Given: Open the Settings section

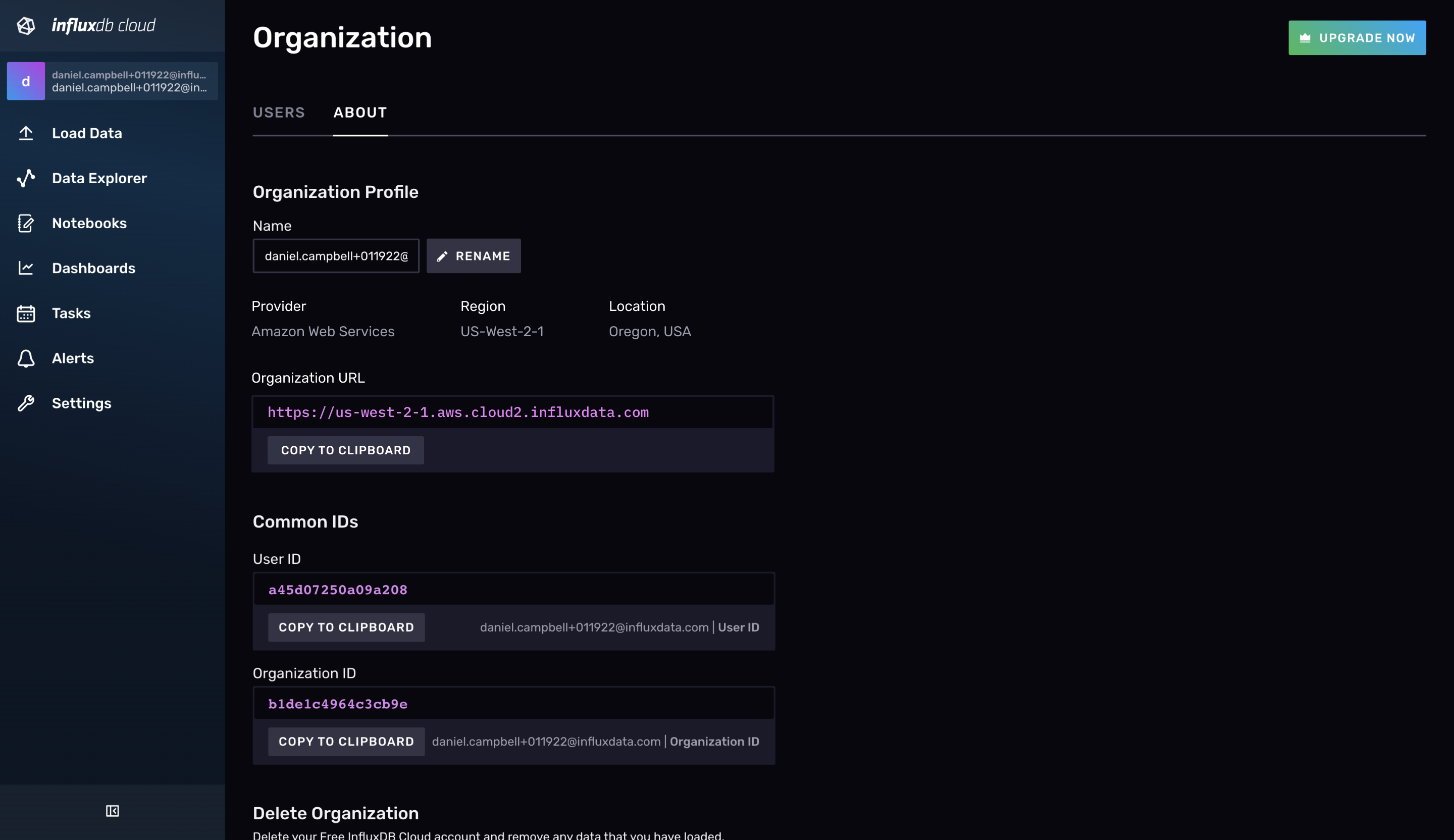Looking at the screenshot, I should pos(81,403).
